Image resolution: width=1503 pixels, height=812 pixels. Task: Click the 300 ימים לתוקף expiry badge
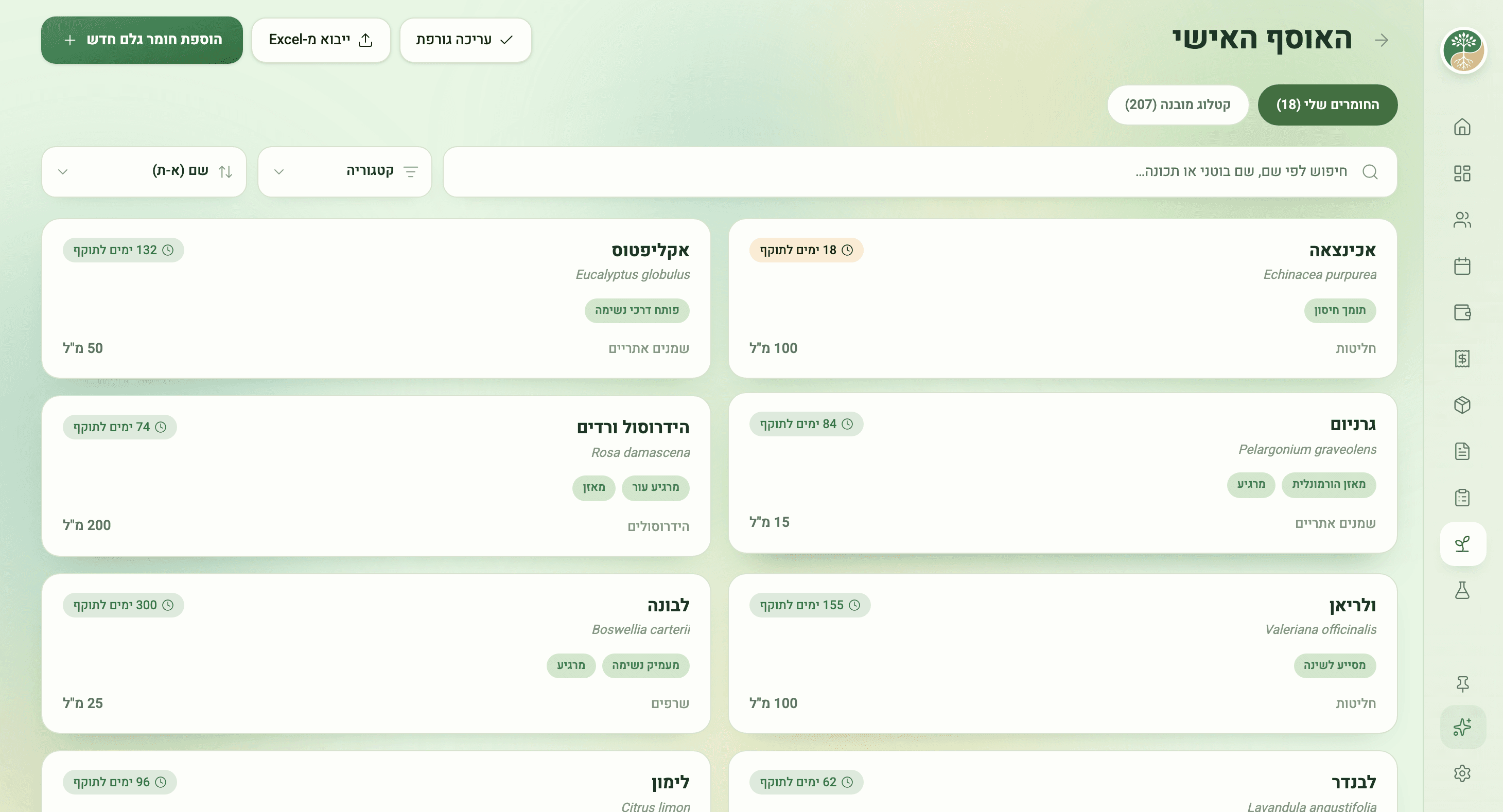[x=123, y=605]
